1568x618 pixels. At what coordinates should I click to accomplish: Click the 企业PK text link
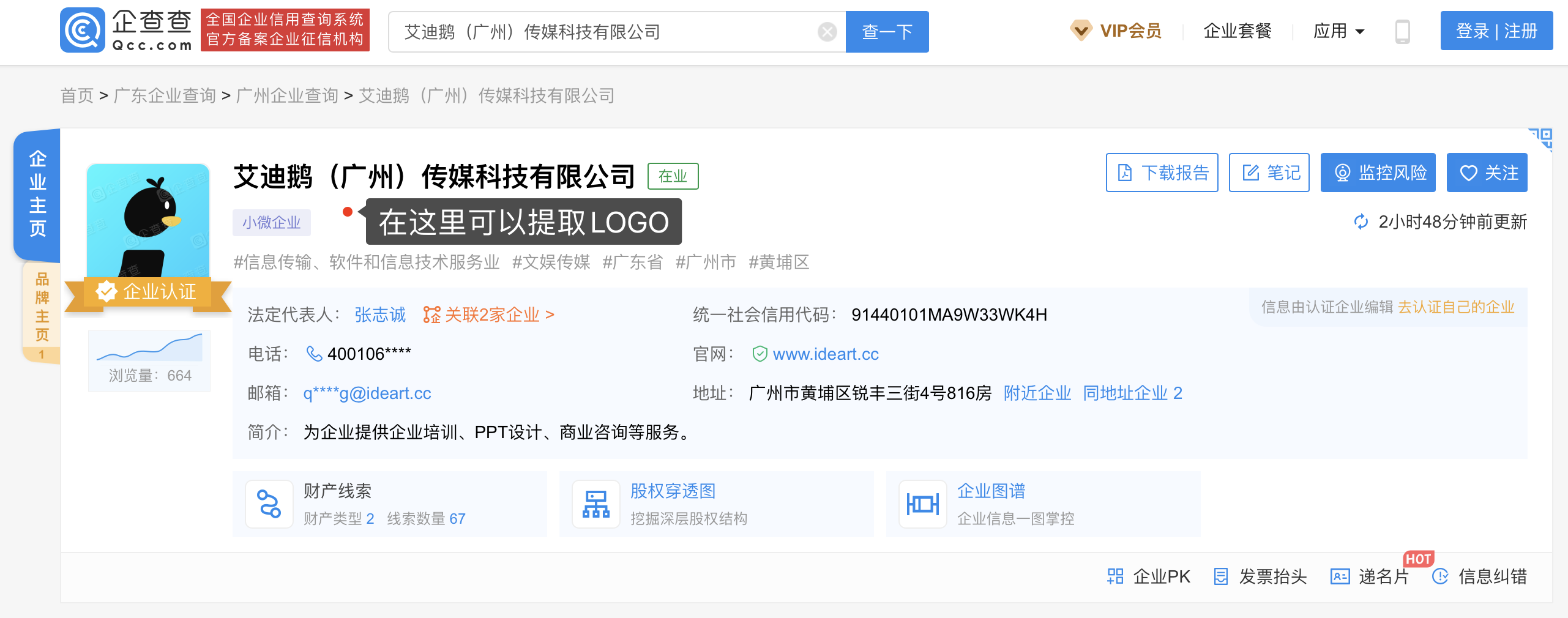pos(1162,576)
